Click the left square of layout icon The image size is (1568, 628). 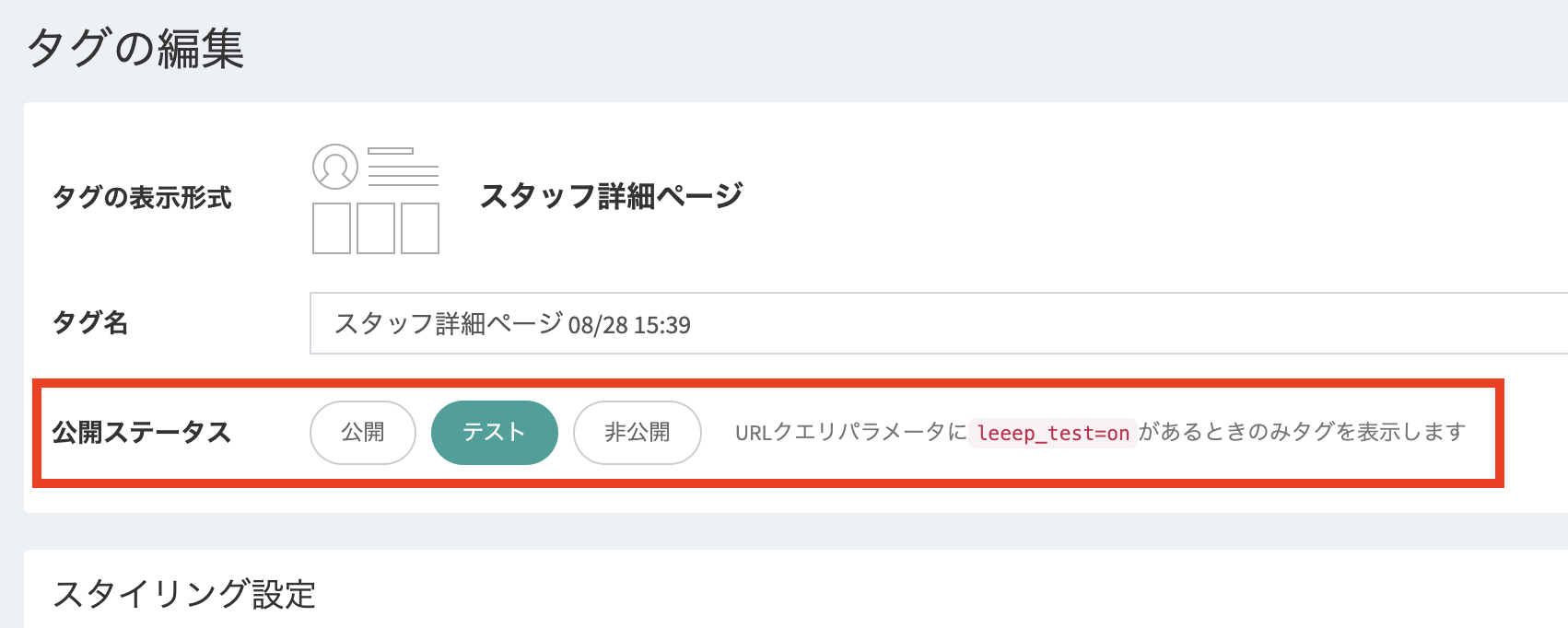click(332, 228)
